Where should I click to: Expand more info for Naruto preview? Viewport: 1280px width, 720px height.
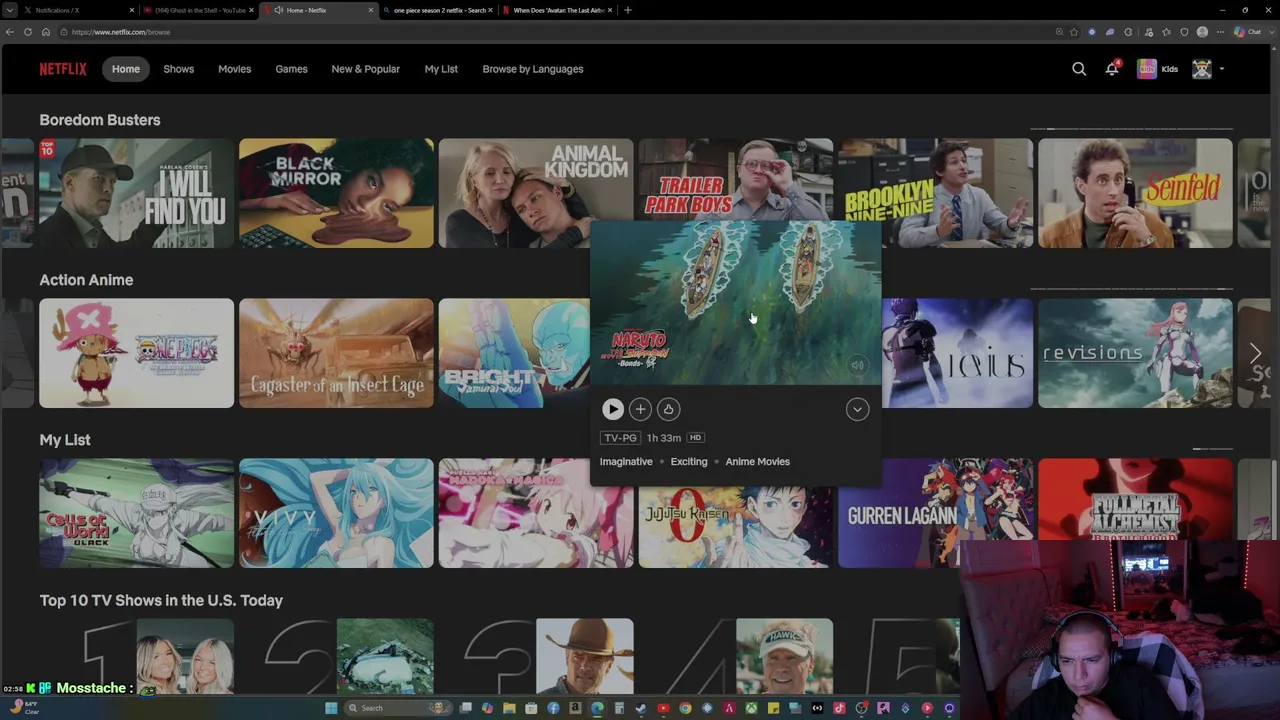[x=857, y=409]
